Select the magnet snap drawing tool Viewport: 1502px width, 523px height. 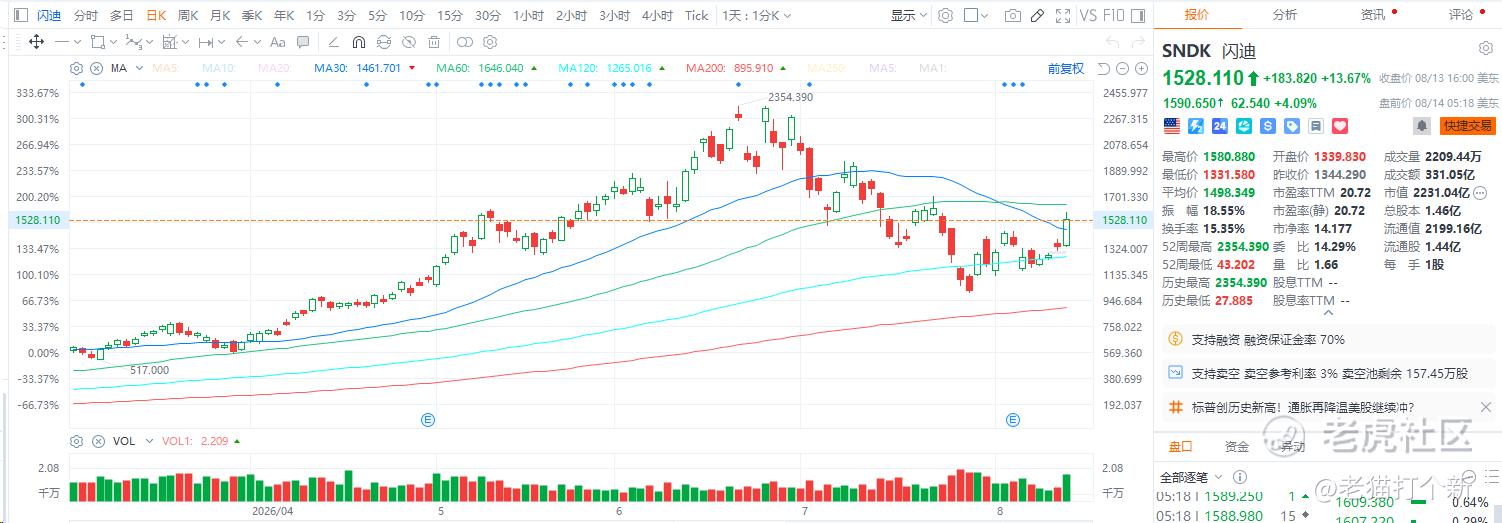coord(358,42)
